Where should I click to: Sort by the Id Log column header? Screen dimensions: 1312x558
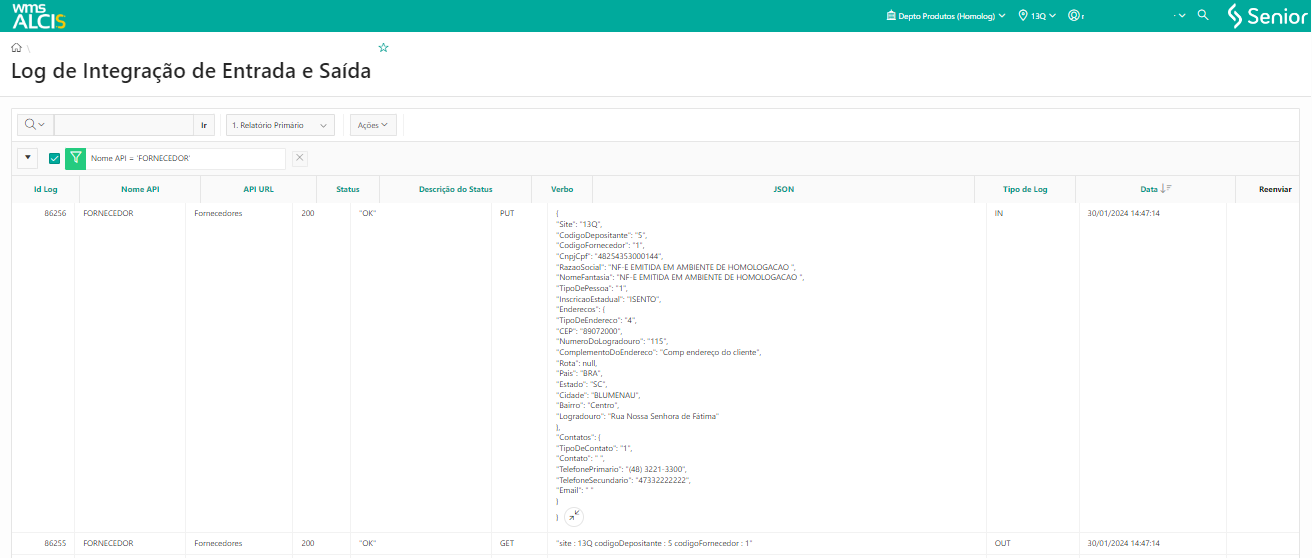[x=45, y=189]
